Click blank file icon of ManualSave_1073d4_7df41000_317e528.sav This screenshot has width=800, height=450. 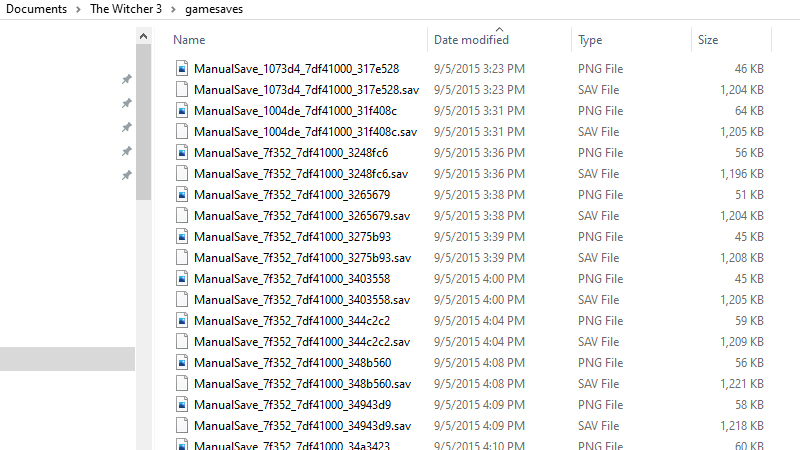[182, 89]
